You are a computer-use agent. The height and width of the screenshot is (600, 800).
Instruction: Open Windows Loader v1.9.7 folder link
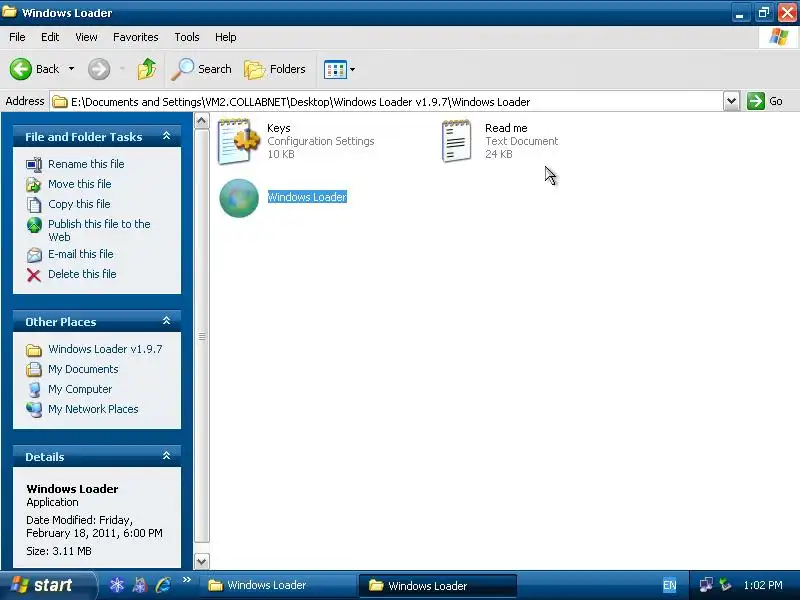tap(105, 349)
